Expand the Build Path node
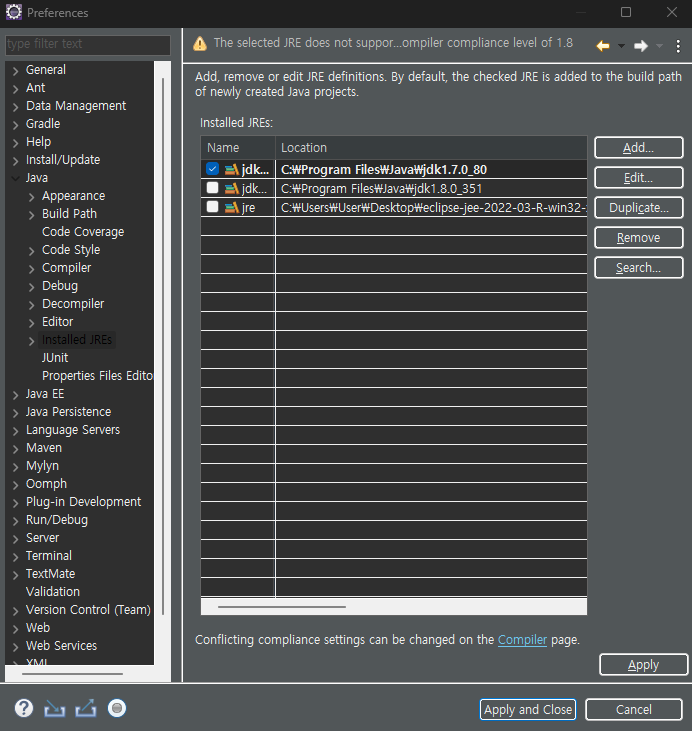 click(x=31, y=215)
